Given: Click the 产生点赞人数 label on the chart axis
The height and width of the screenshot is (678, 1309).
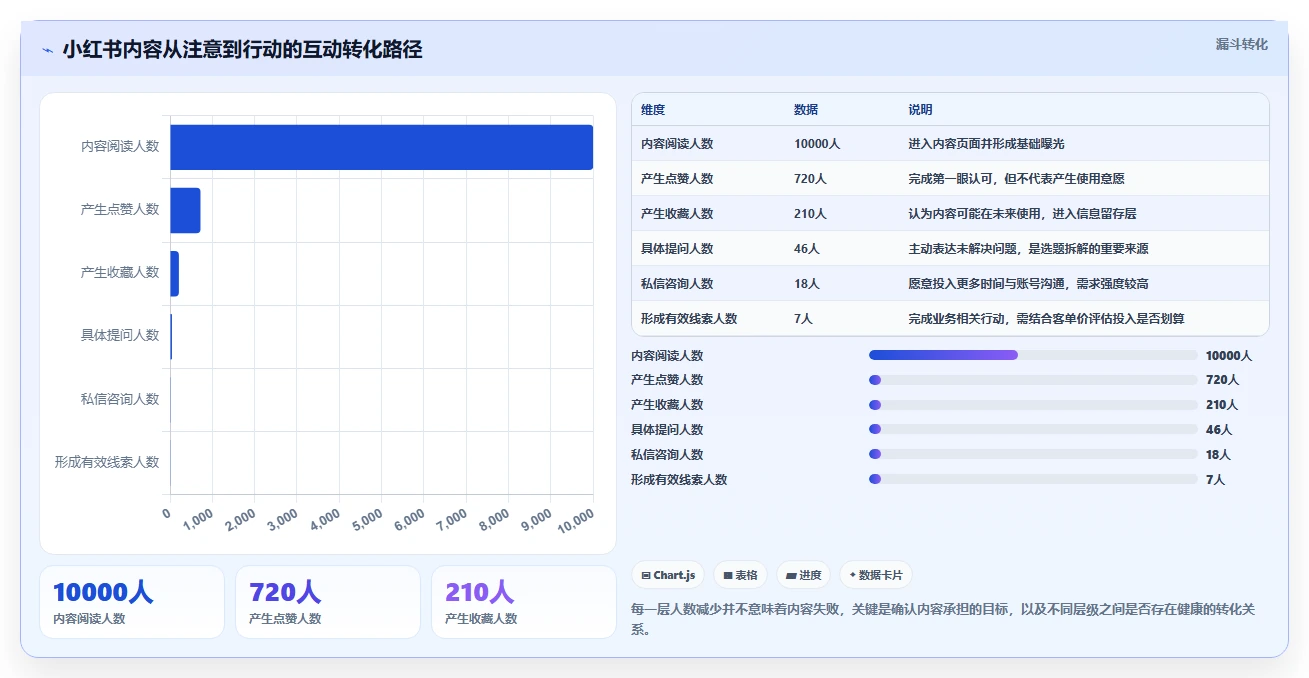Looking at the screenshot, I should 120,209.
